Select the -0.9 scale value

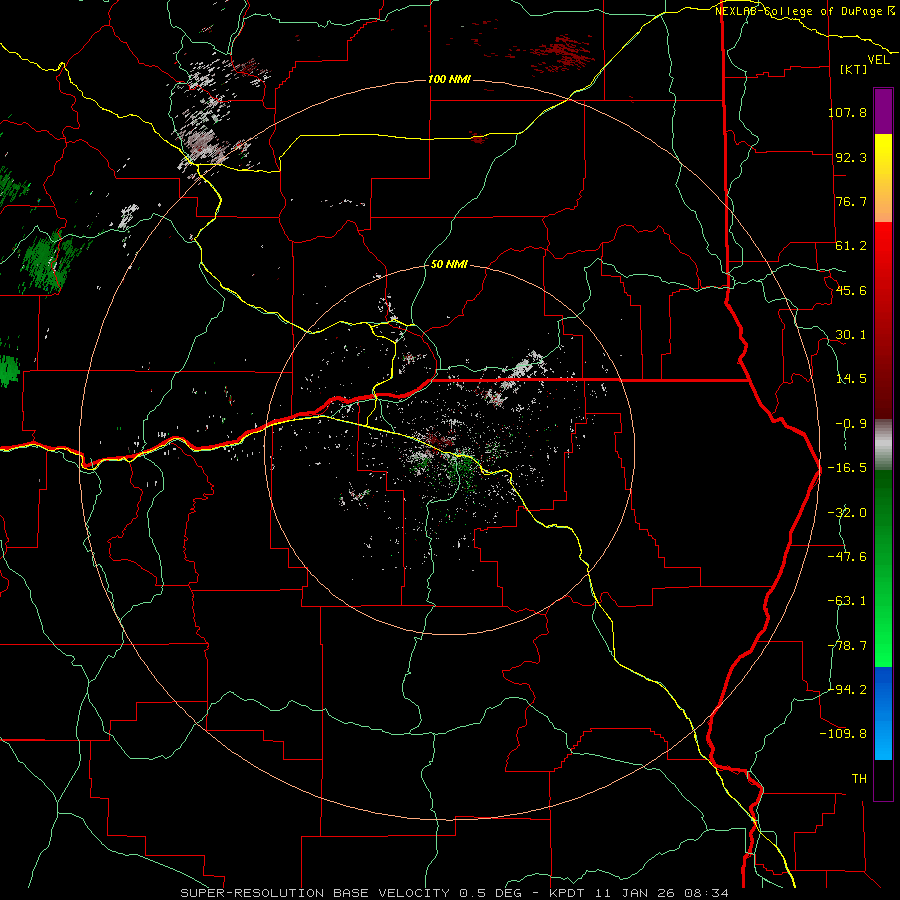pos(851,424)
